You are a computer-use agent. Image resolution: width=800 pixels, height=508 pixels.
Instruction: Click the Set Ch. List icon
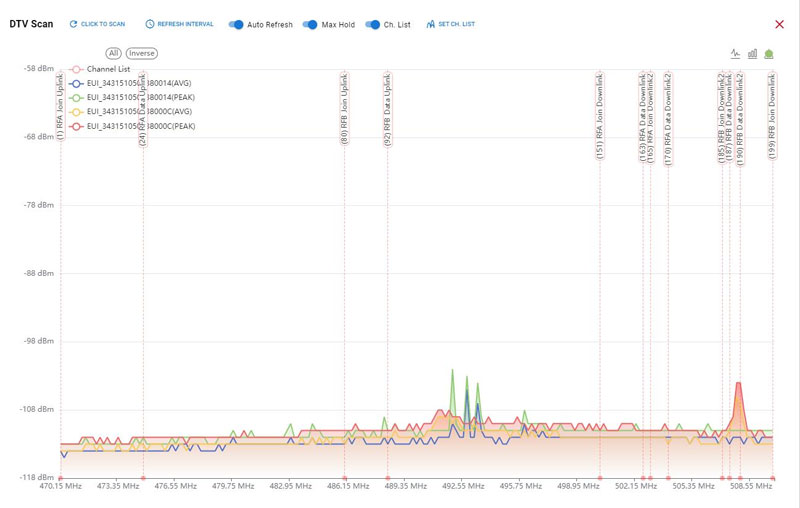[430, 24]
